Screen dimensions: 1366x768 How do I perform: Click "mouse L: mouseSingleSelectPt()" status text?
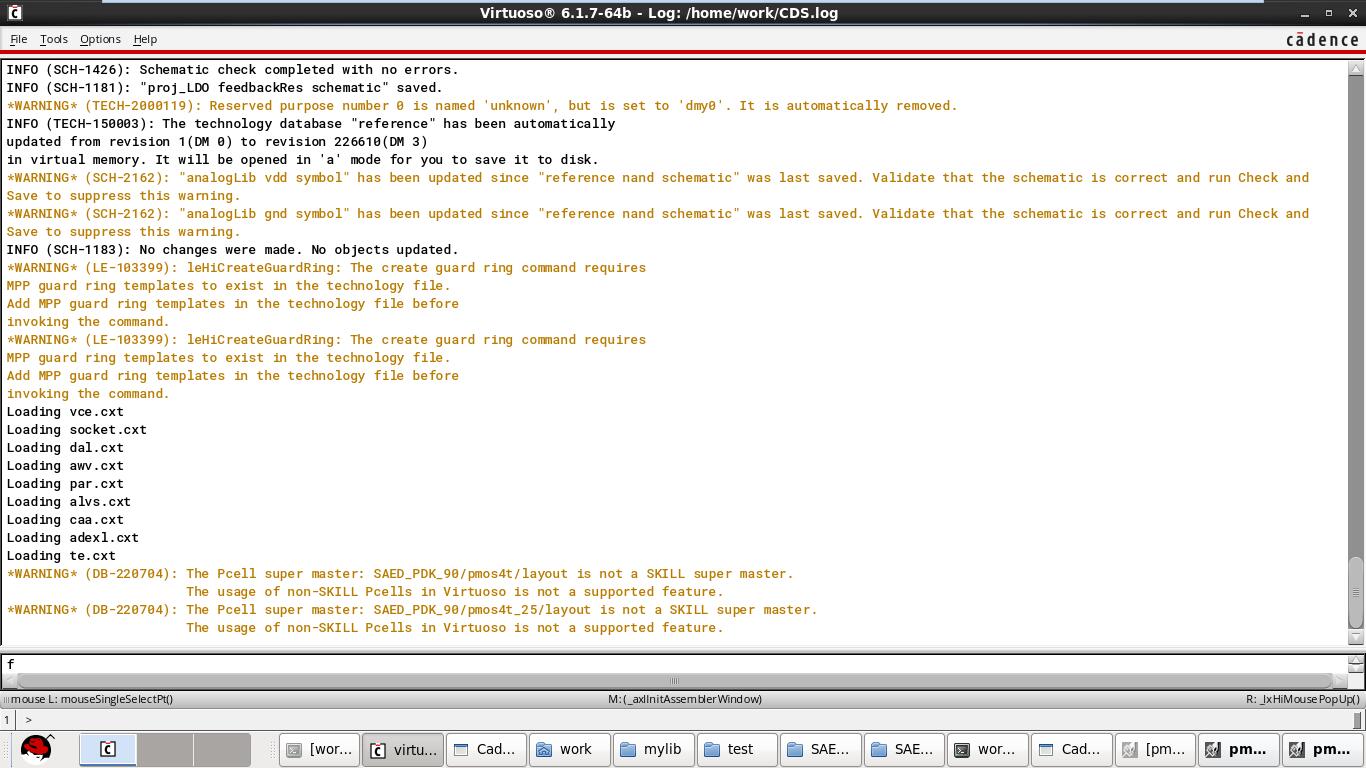[x=91, y=699]
